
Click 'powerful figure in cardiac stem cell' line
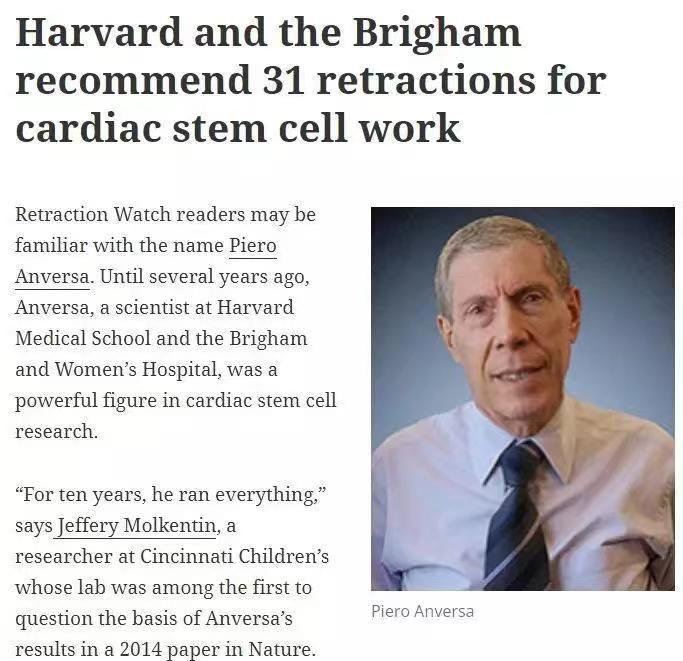click(175, 400)
